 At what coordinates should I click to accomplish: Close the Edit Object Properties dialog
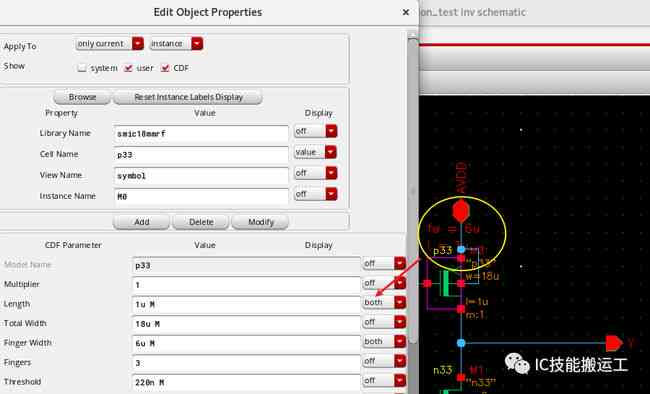(x=406, y=12)
